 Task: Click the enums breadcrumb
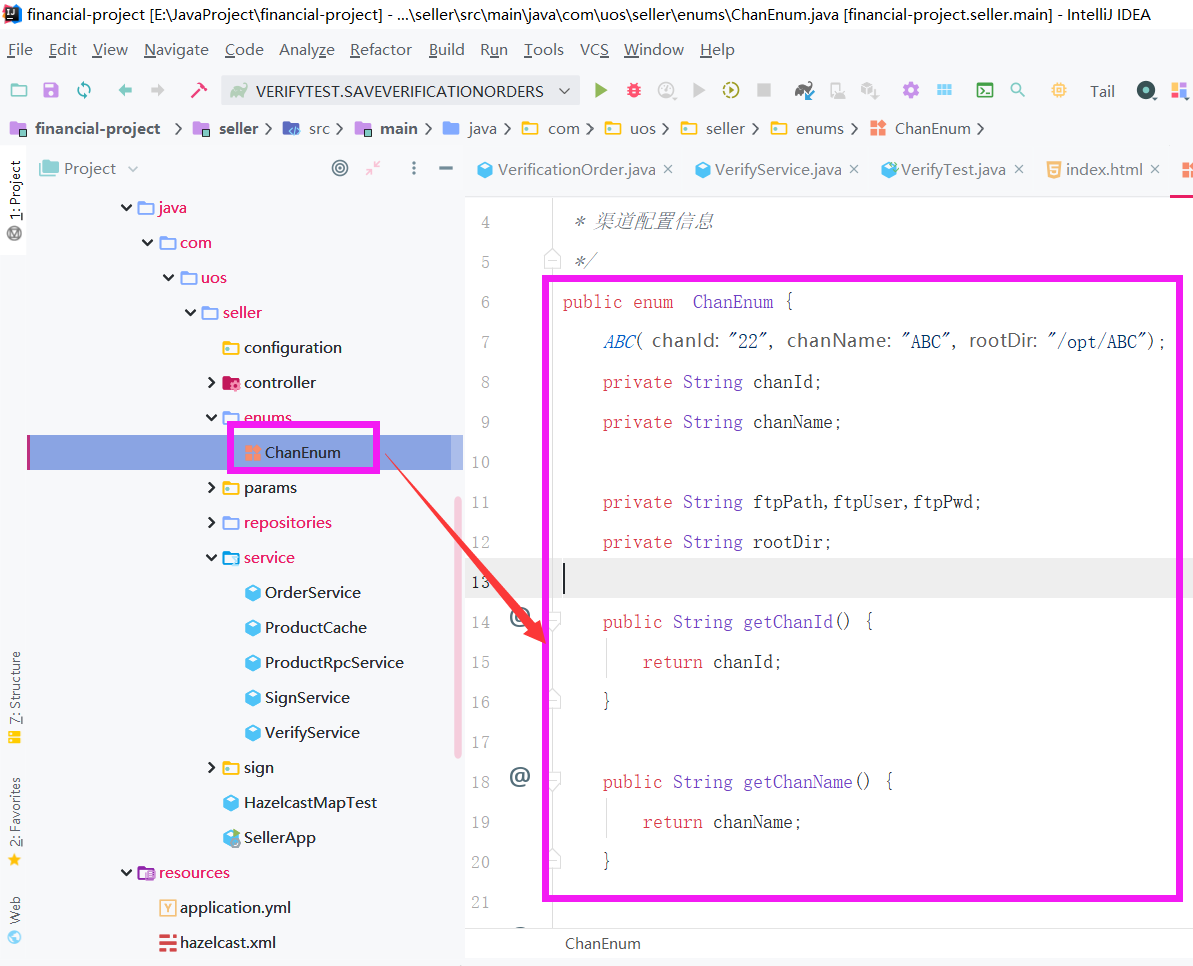tap(819, 128)
